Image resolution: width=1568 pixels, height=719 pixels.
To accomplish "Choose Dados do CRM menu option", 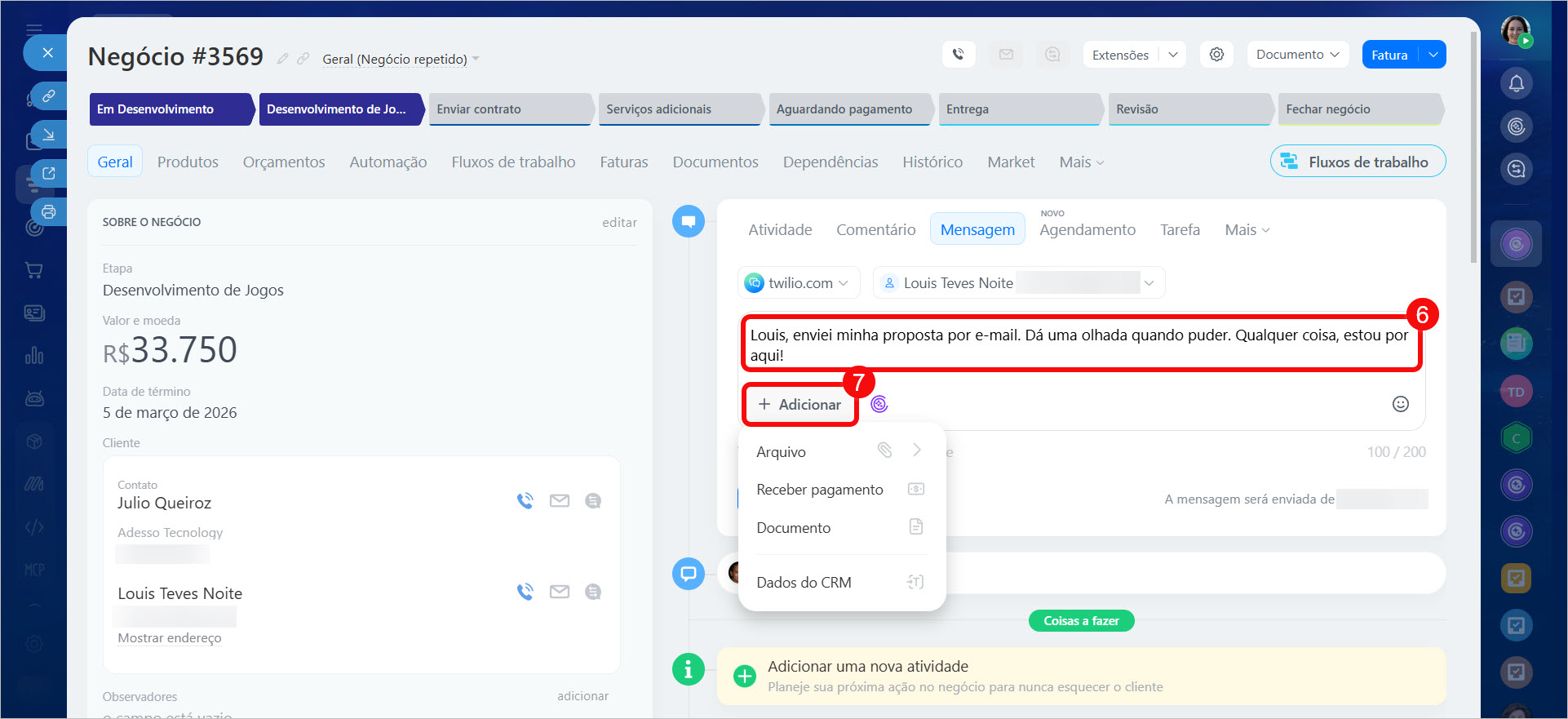I will [x=804, y=583].
